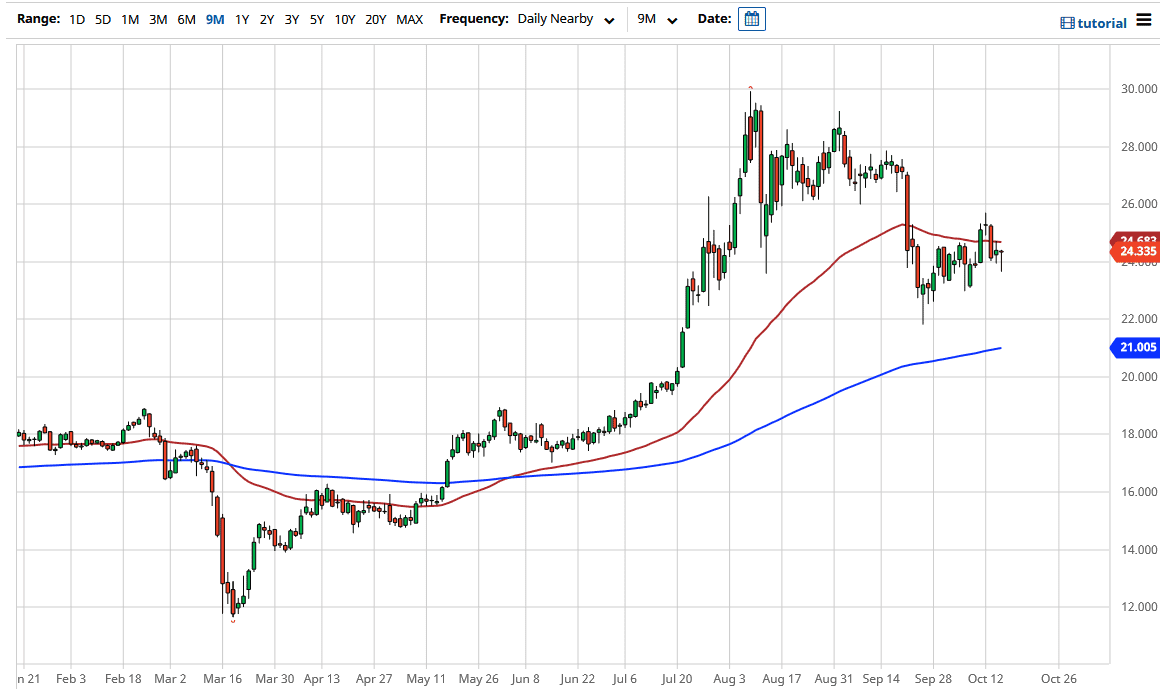
Task: Open the hamburger menu icon
Action: (1144, 21)
